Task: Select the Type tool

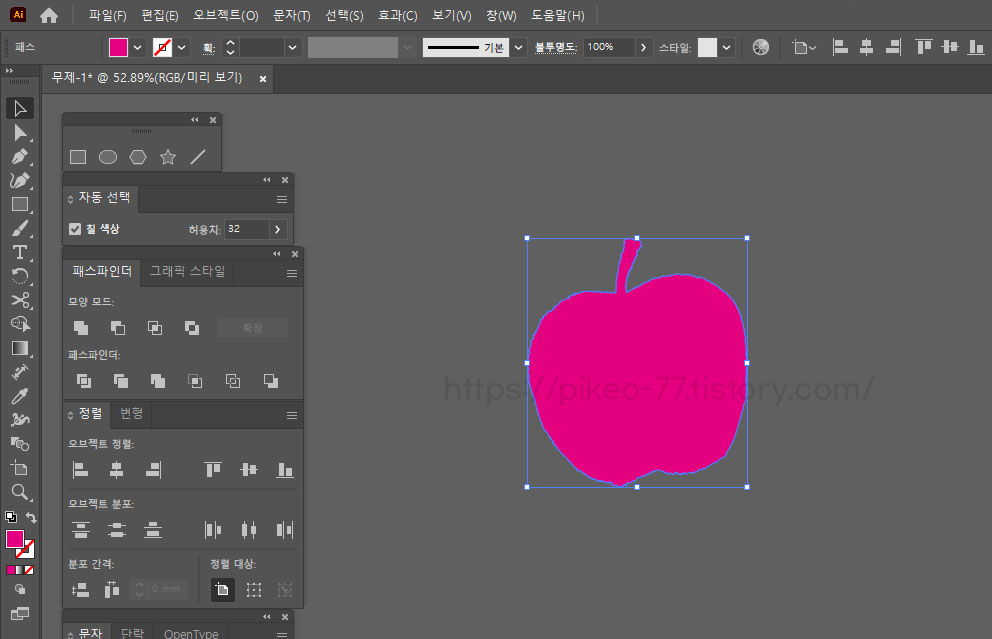Action: 20,252
